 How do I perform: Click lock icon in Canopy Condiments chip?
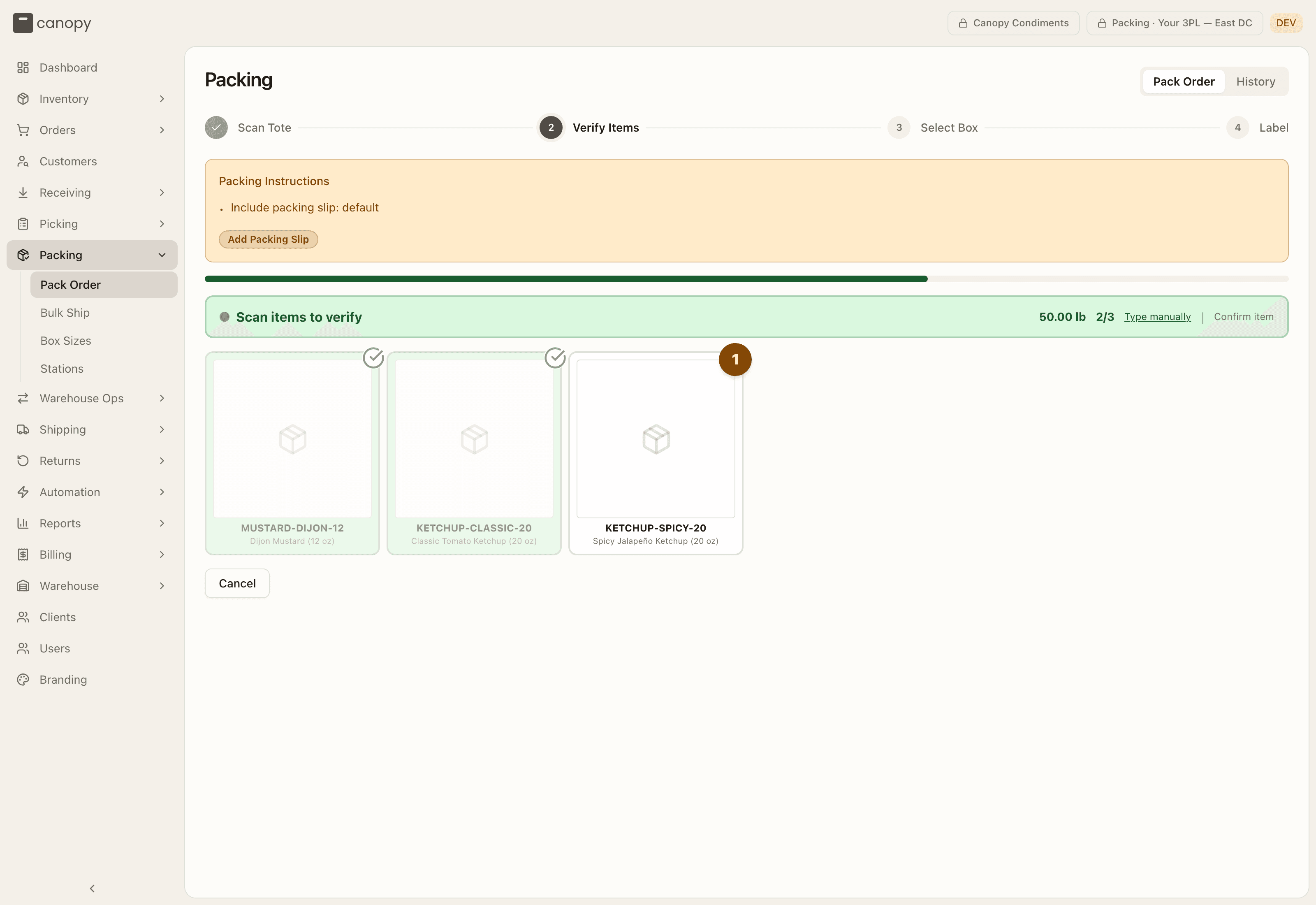tap(962, 23)
